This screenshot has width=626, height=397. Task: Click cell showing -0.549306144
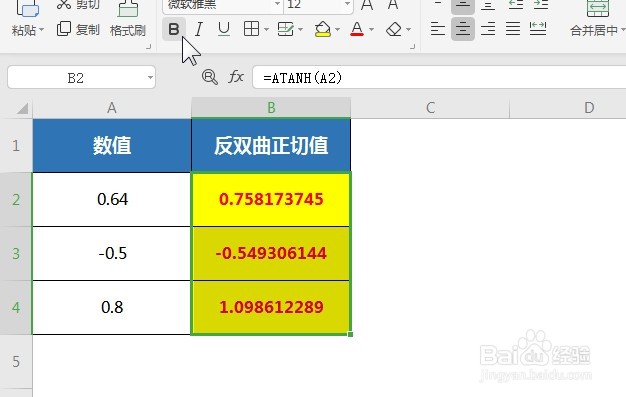tap(271, 253)
